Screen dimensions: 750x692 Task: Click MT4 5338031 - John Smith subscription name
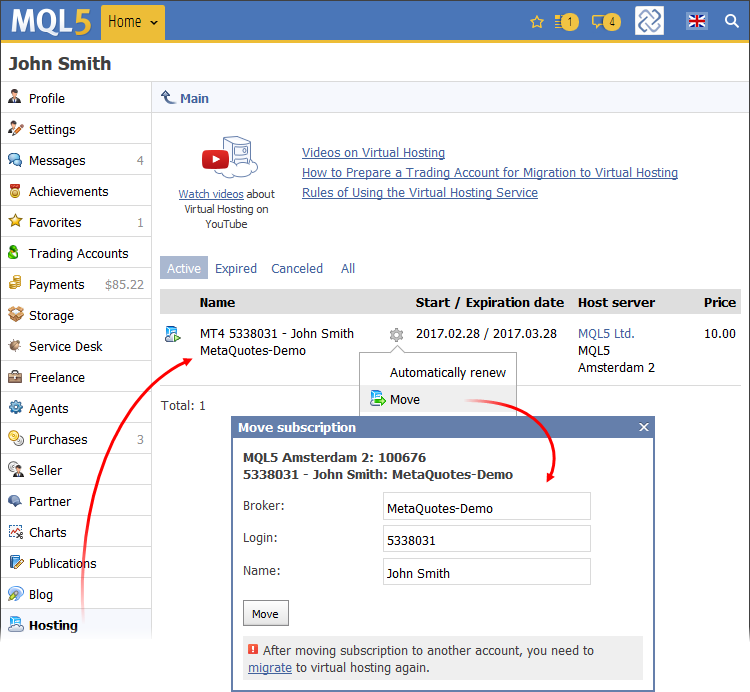pos(277,333)
